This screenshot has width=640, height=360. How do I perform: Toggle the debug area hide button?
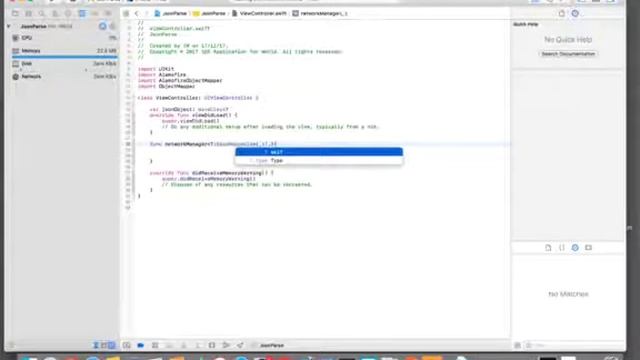pos(127,345)
